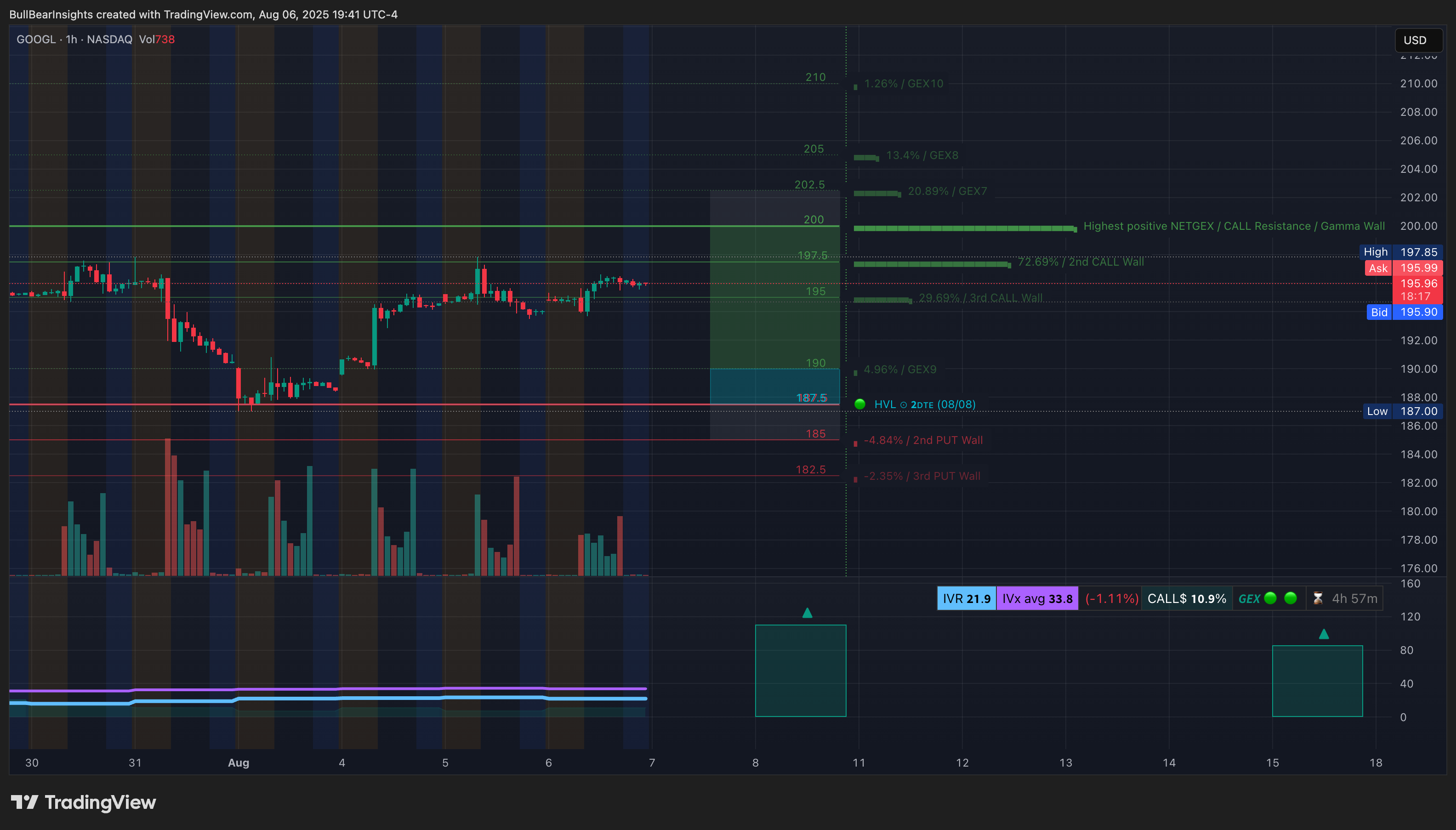Click the Low 187.00 price label

[1402, 411]
